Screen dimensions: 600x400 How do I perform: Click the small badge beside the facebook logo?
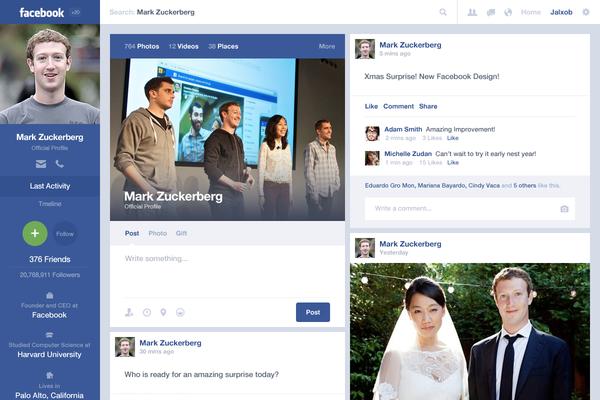pyautogui.click(x=76, y=12)
